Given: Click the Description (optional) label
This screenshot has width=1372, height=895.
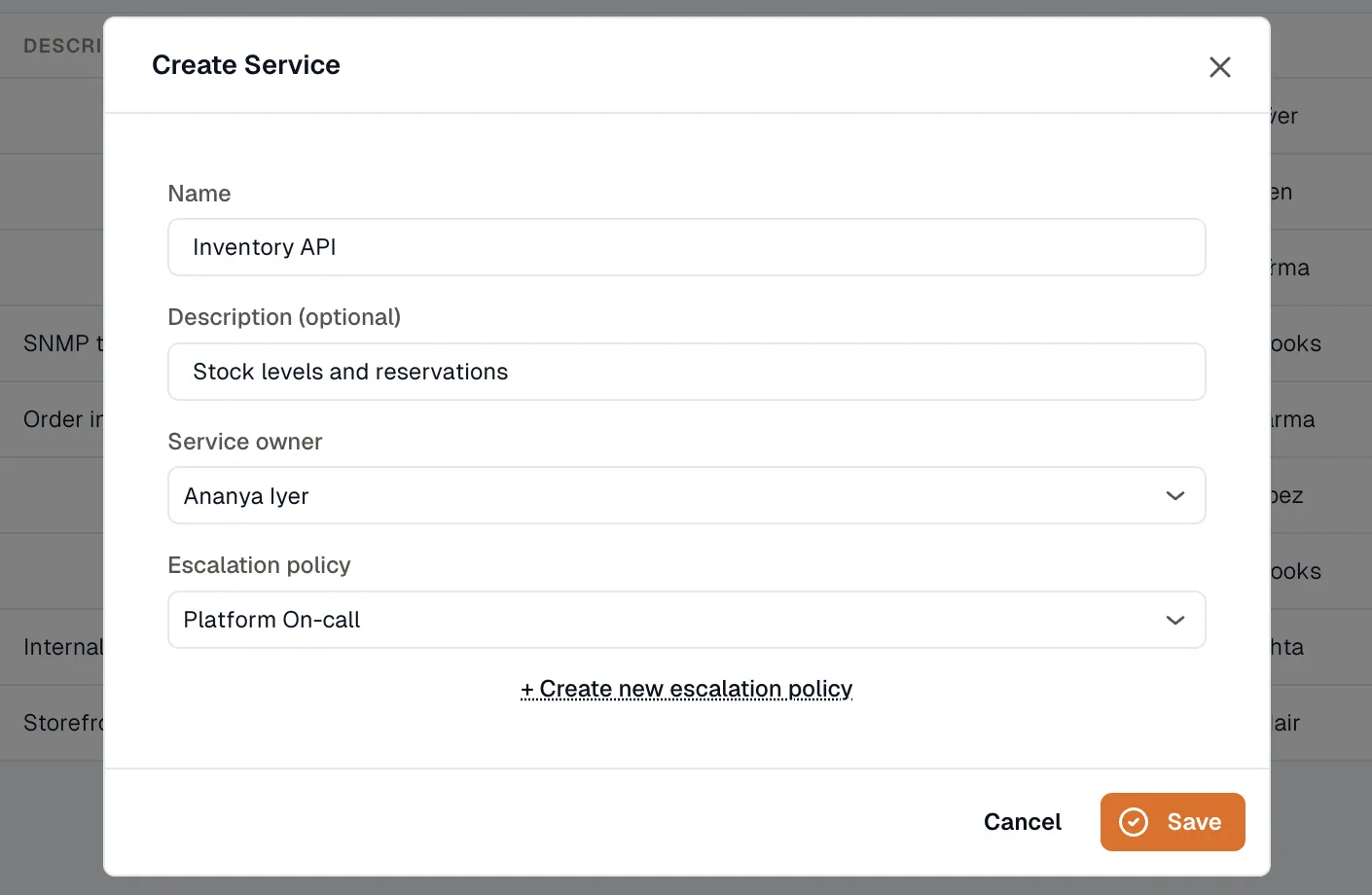Looking at the screenshot, I should pyautogui.click(x=284, y=317).
